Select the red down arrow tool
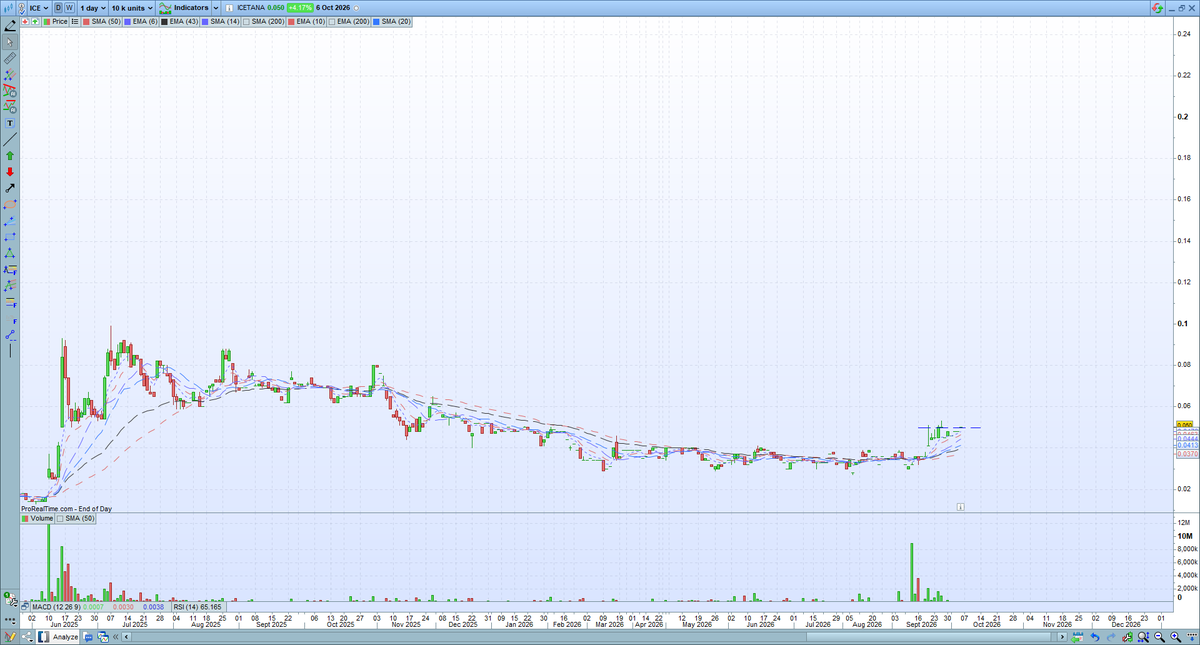Image resolution: width=1200 pixels, height=645 pixels. [10, 172]
